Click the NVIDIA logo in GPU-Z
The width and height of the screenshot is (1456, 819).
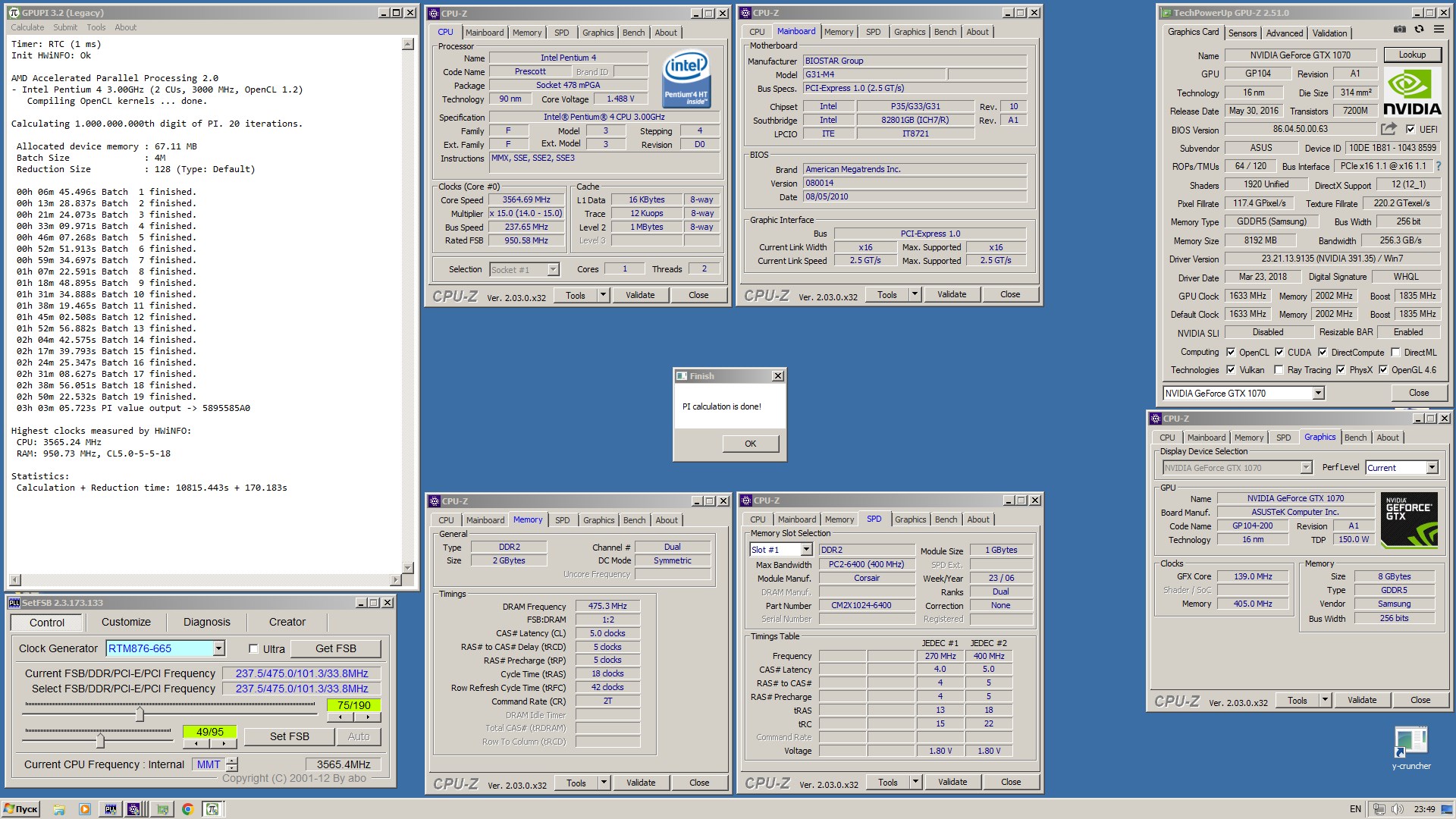click(1411, 91)
